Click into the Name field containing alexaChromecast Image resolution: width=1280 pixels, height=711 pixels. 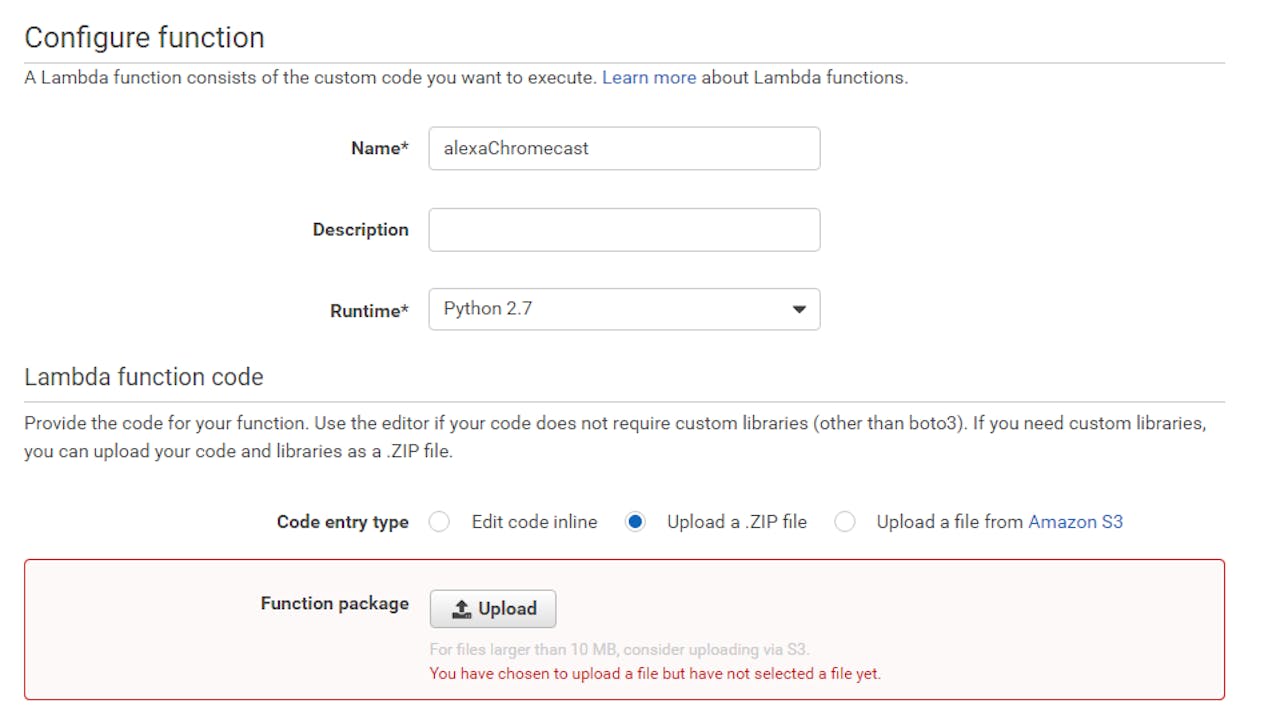click(624, 148)
